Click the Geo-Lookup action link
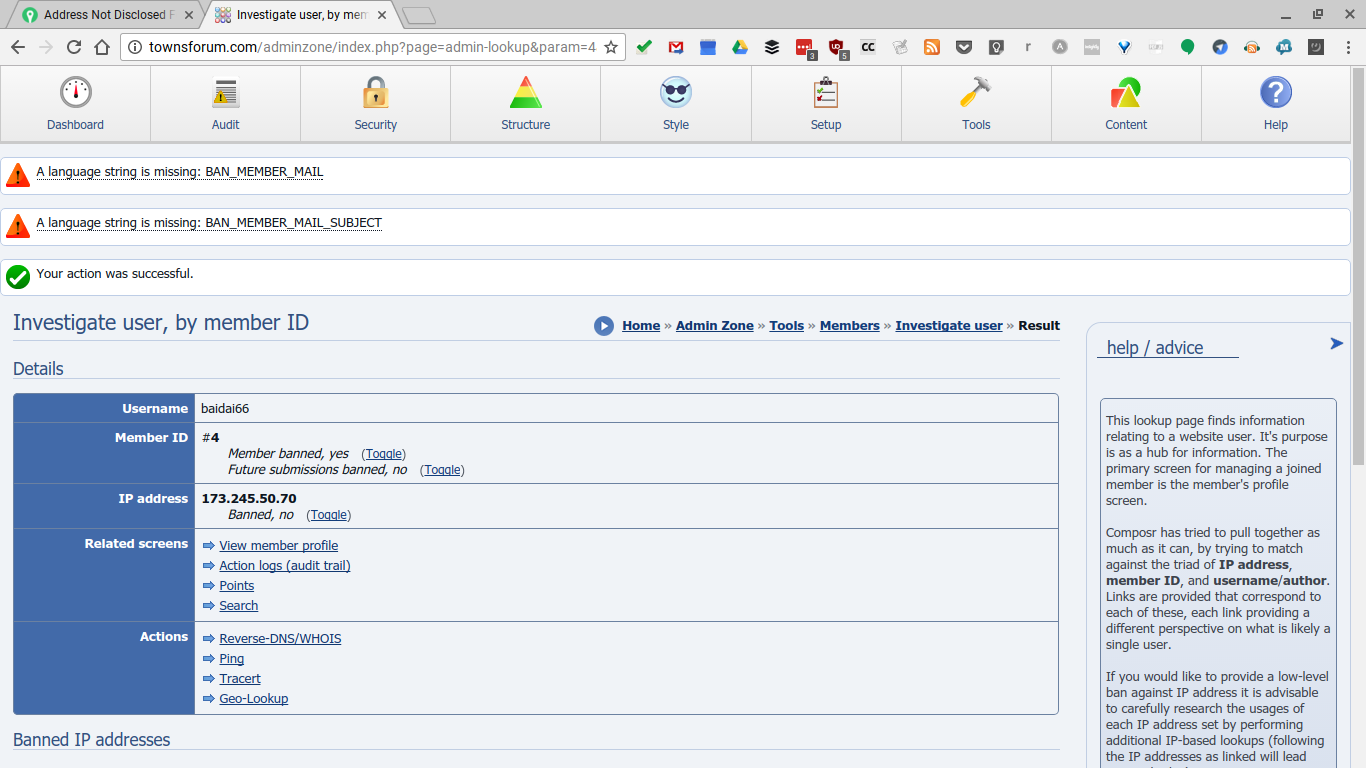Screen dimensions: 1366x768 (253, 699)
